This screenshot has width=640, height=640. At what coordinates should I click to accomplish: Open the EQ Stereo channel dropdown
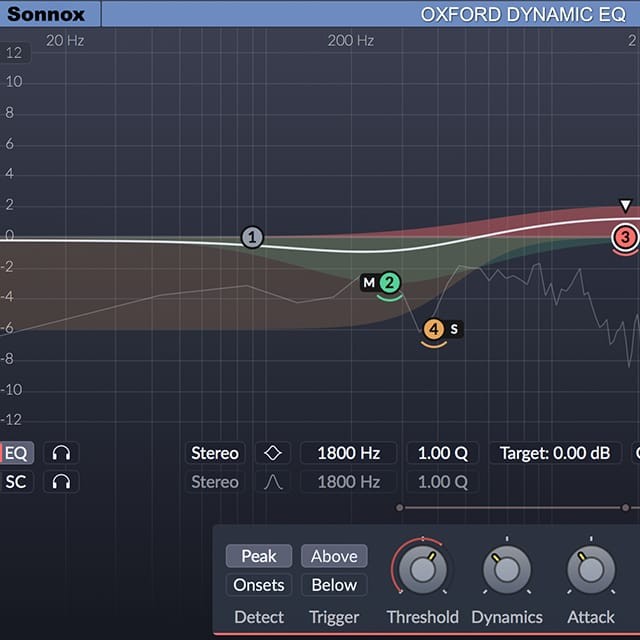(x=215, y=453)
